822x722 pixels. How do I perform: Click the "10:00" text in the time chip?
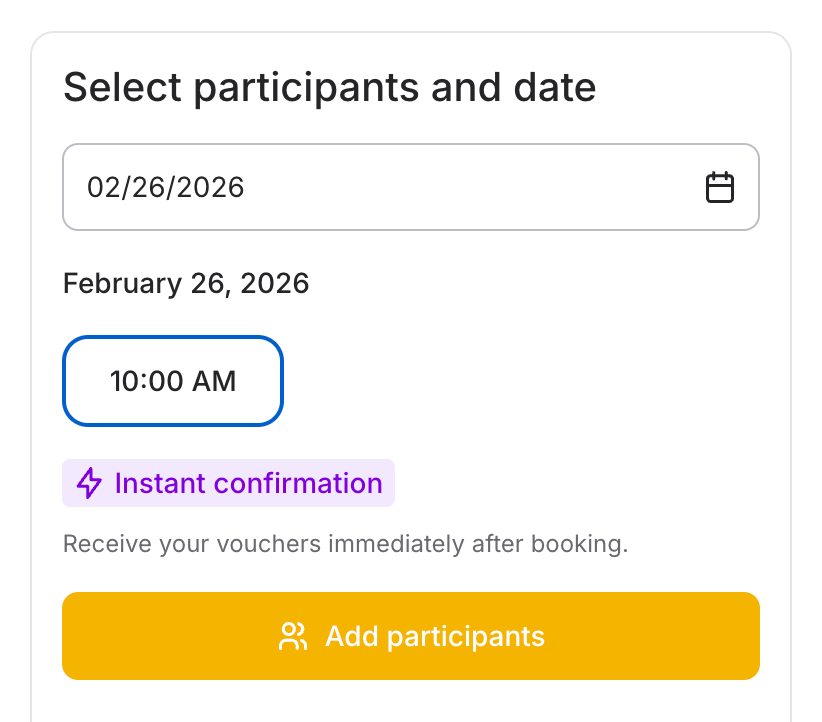pos(145,381)
